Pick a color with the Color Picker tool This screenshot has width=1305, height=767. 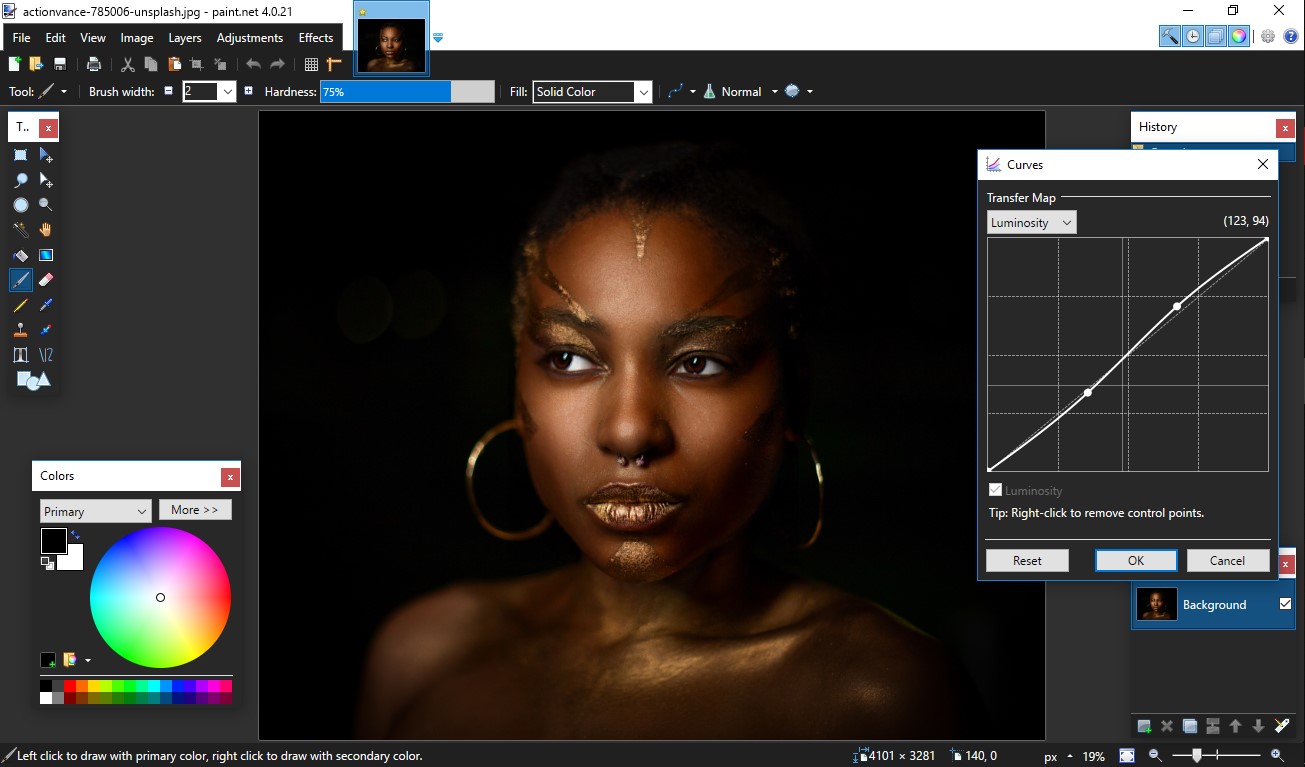point(46,305)
